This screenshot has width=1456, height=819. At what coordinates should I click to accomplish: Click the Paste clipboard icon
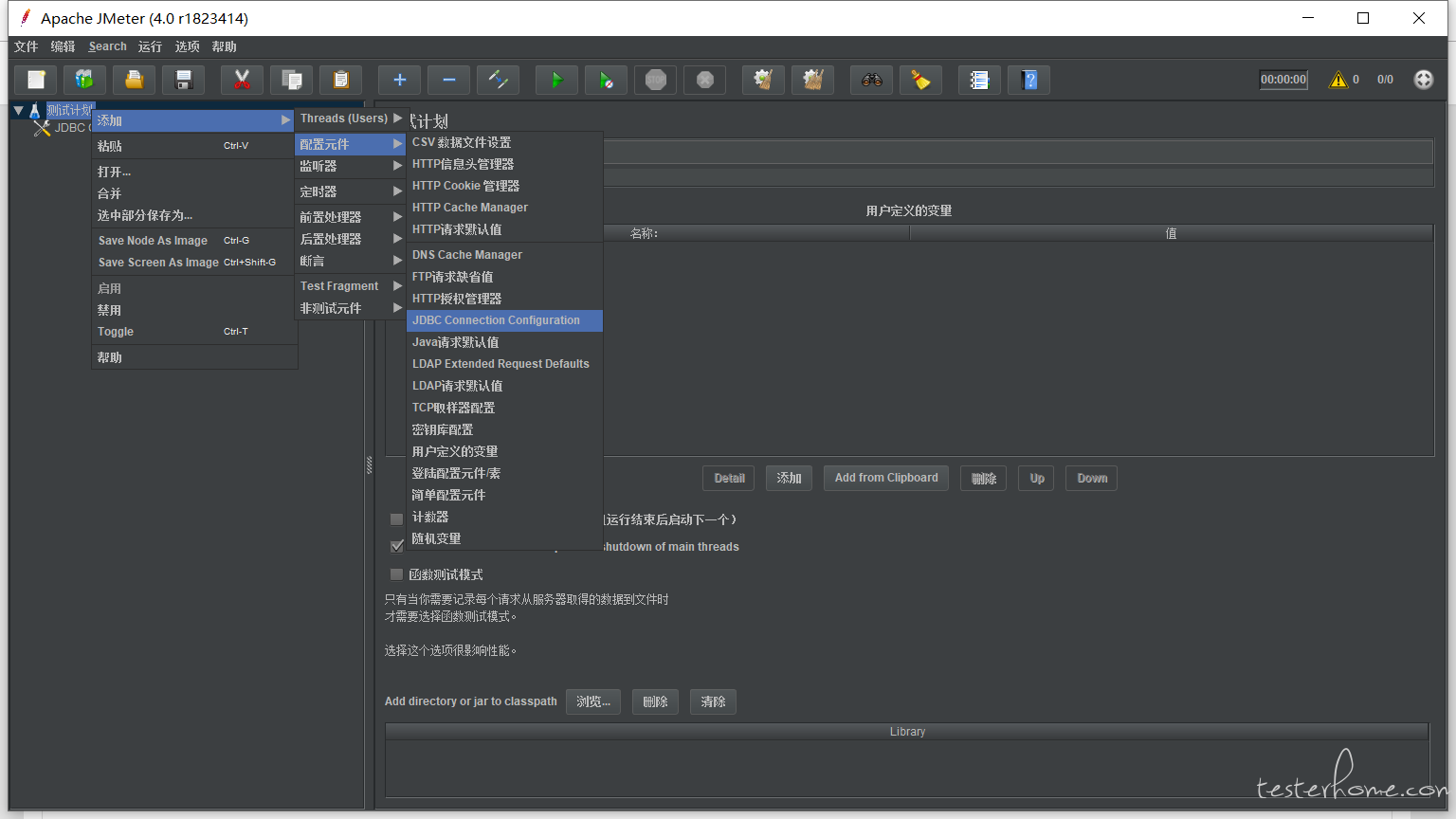pyautogui.click(x=341, y=80)
